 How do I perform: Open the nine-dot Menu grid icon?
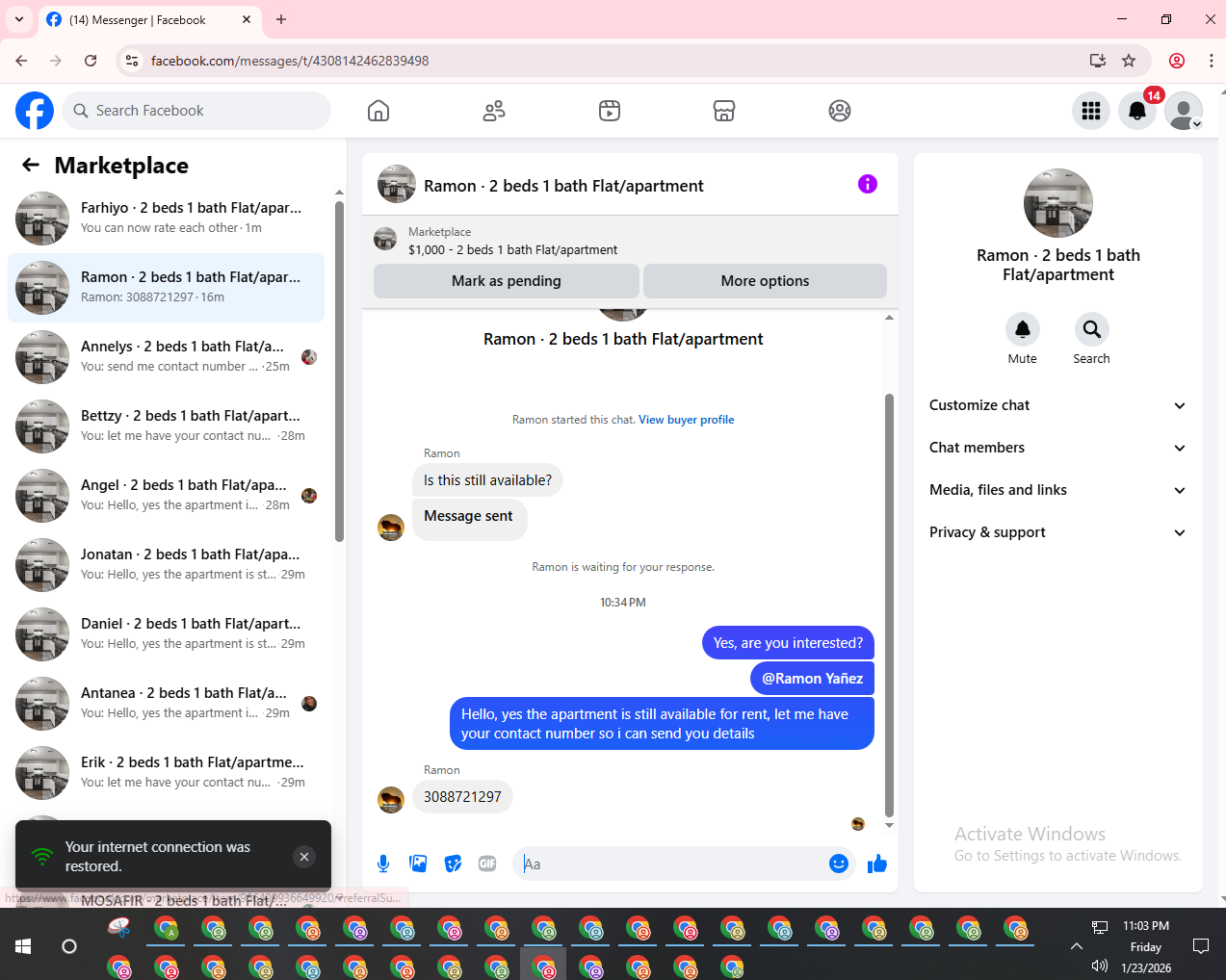pos(1091,111)
